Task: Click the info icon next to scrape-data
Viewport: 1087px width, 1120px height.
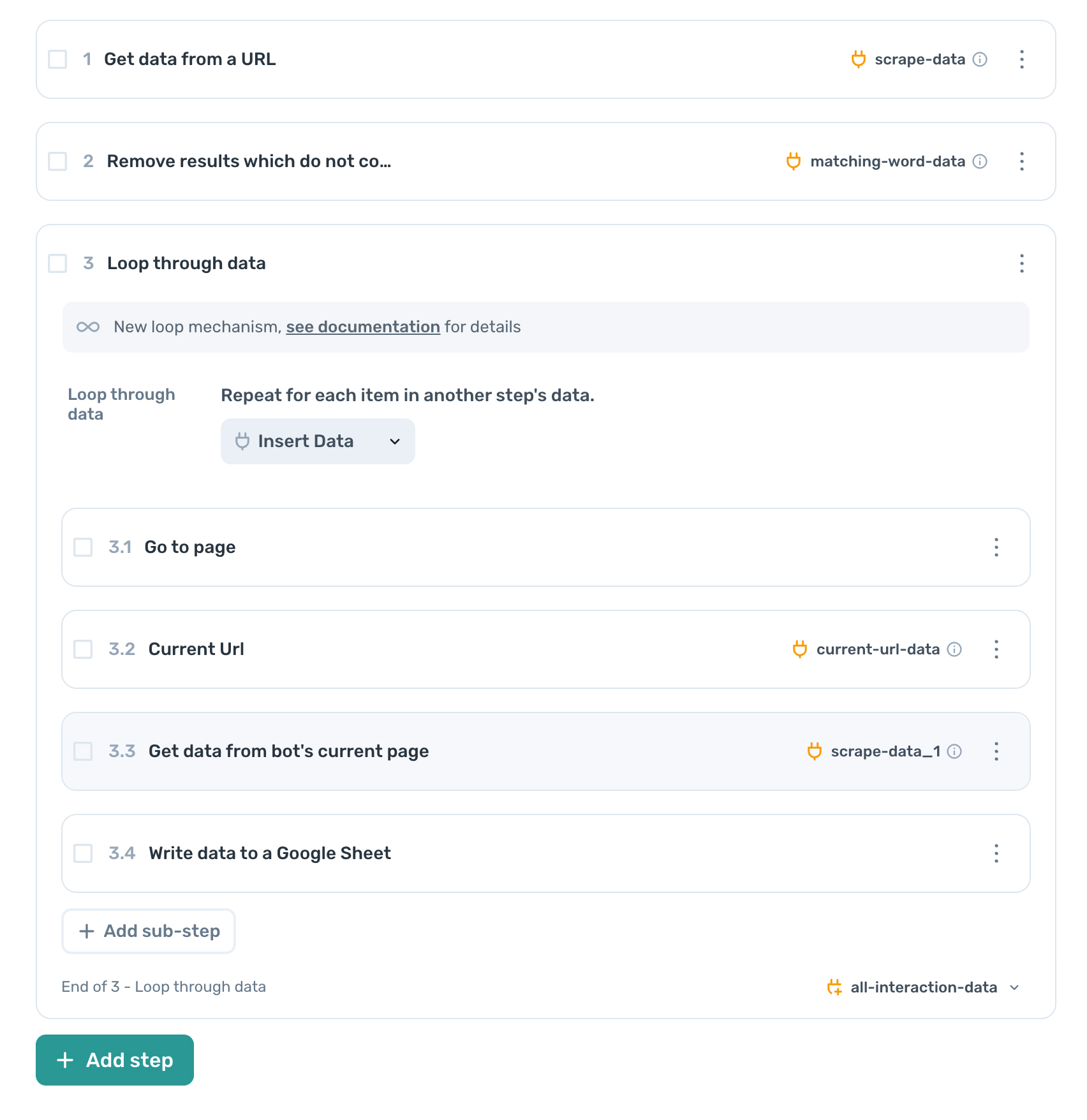Action: 979,59
